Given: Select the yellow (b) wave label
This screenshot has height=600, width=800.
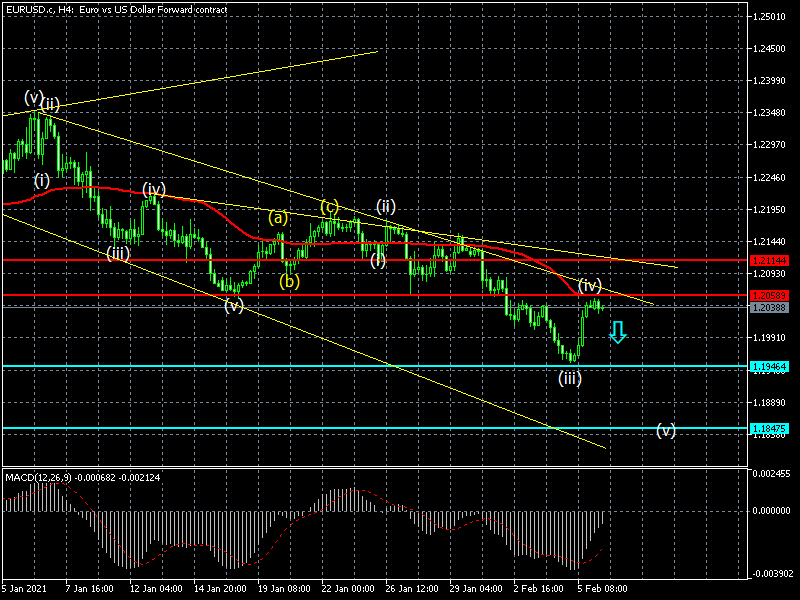Looking at the screenshot, I should (x=289, y=282).
